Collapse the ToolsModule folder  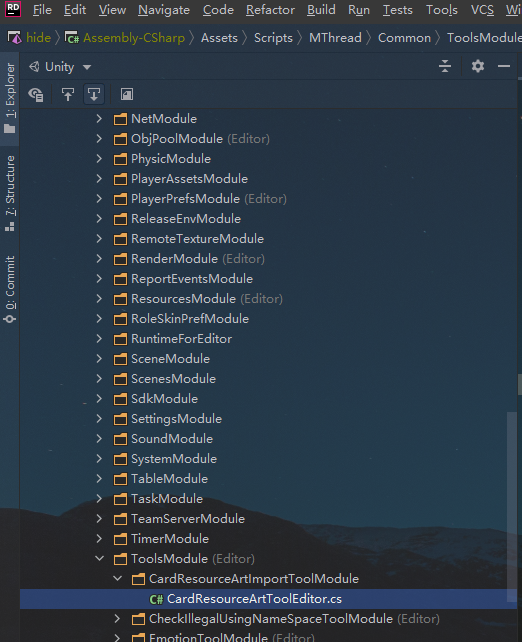pos(99,558)
